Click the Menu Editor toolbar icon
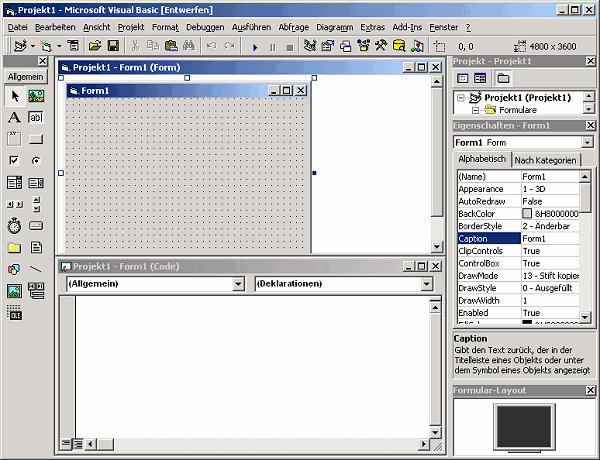 [73, 46]
